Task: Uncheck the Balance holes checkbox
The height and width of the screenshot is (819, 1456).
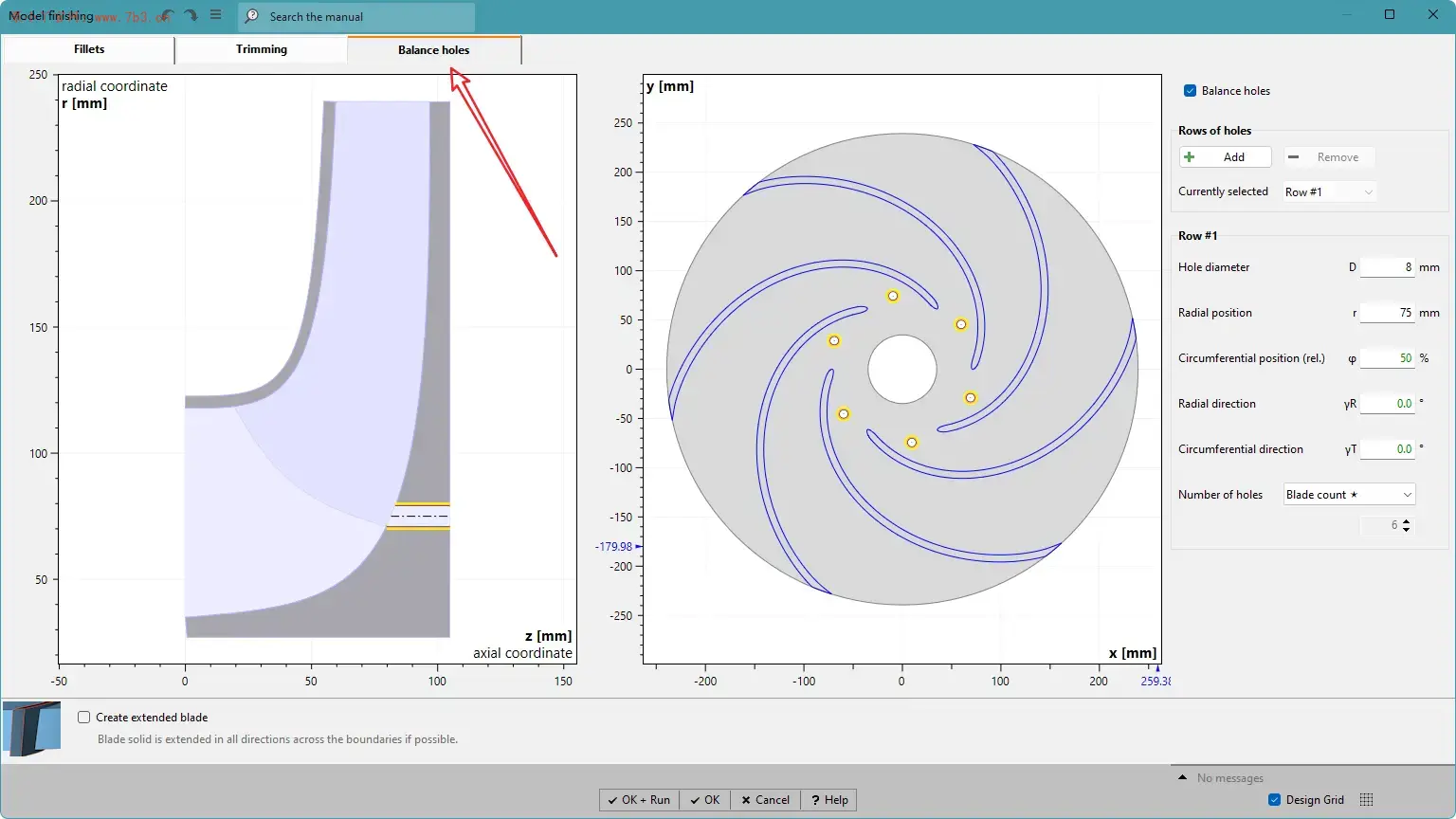Action: tap(1190, 91)
